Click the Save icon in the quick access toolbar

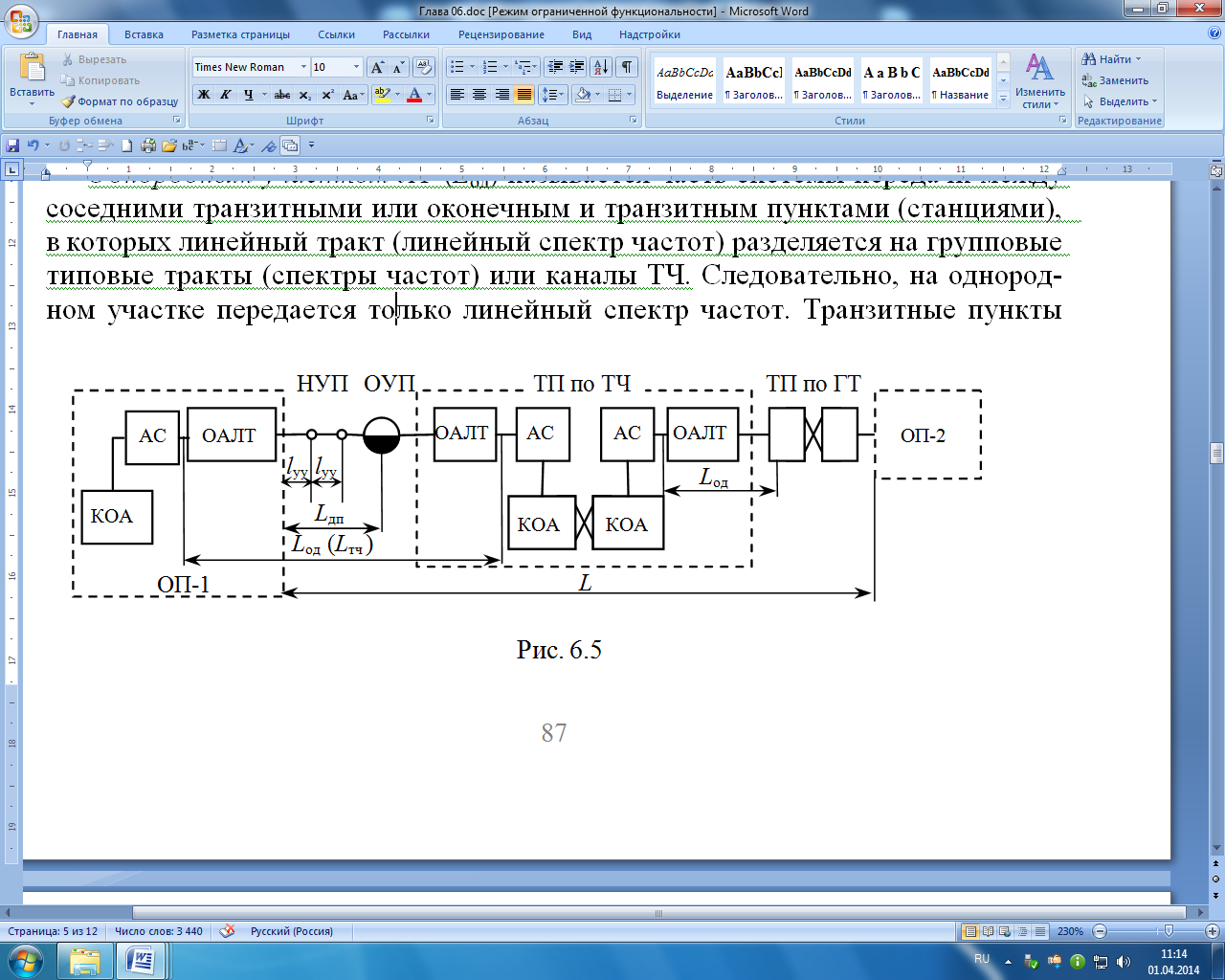12,145
